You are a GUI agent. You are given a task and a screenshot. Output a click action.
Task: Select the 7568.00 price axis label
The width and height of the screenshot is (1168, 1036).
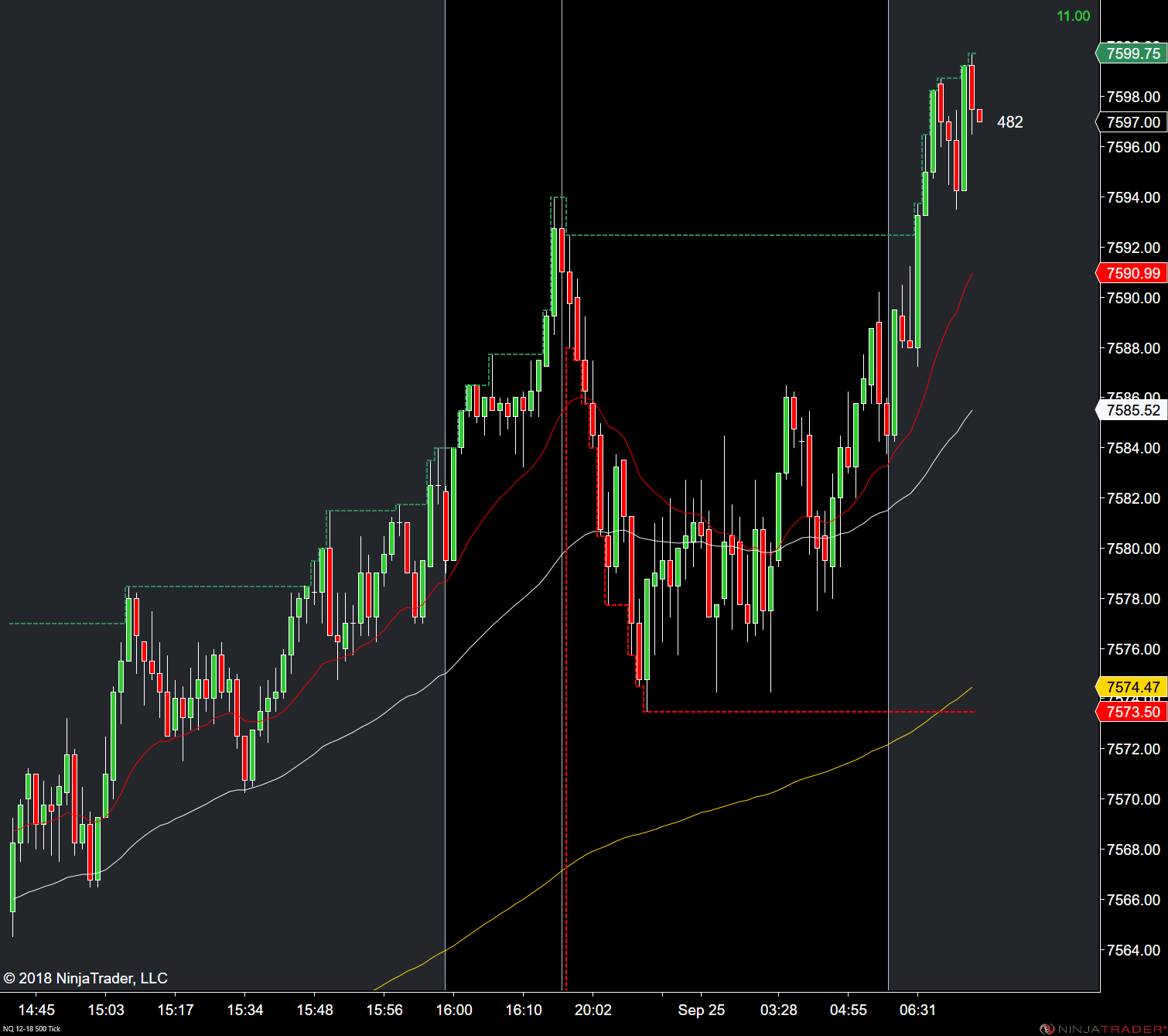1133,850
